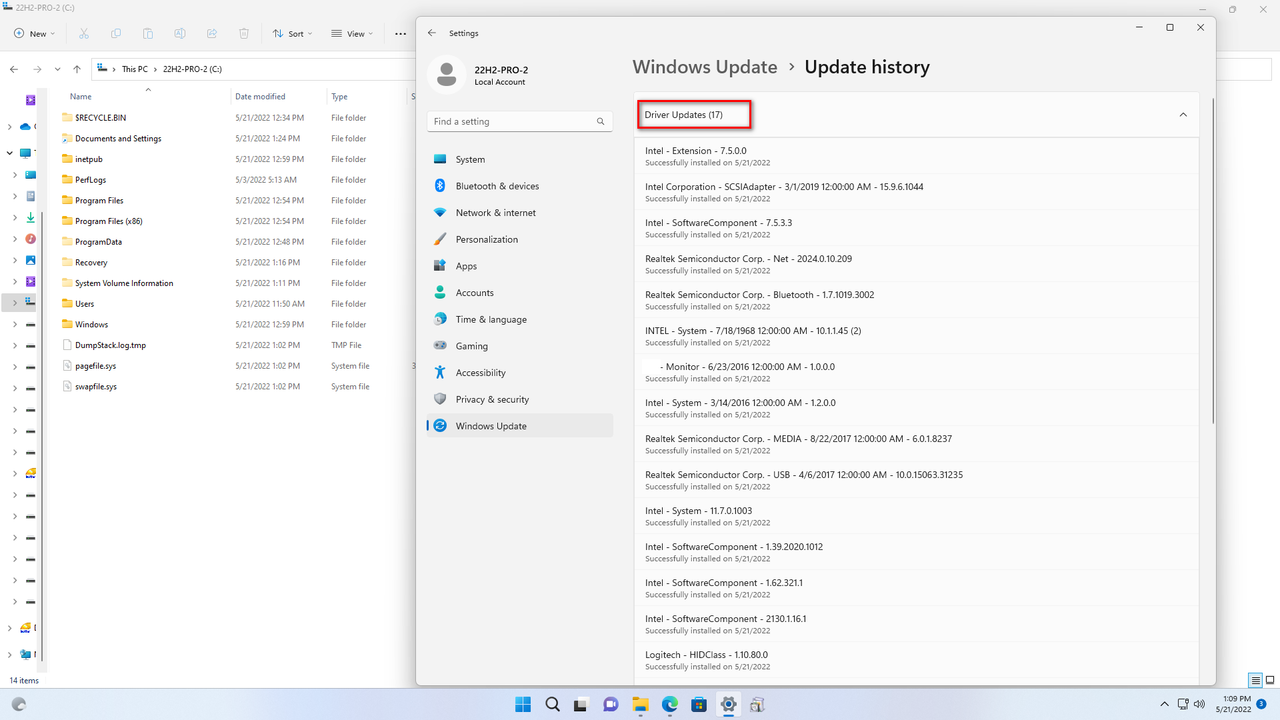The height and width of the screenshot is (720, 1280).
Task: Open Personalization settings
Action: (519, 239)
